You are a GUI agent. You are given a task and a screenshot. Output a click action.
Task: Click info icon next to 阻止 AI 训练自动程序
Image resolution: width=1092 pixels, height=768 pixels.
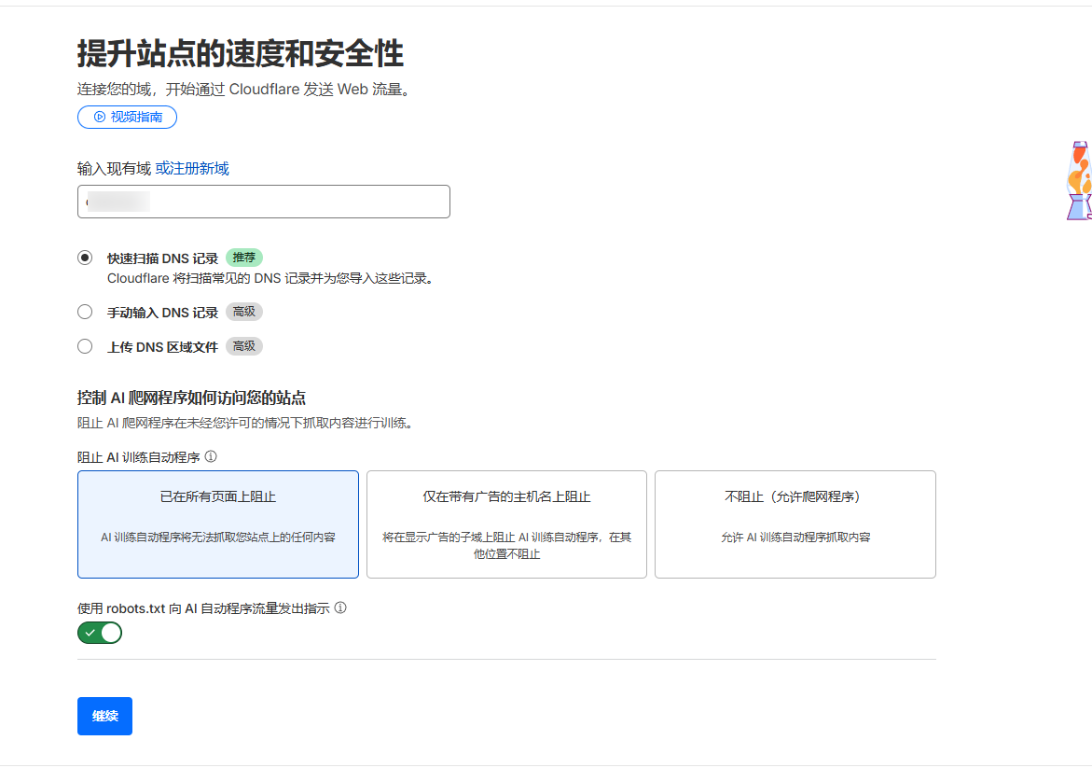click(211, 457)
